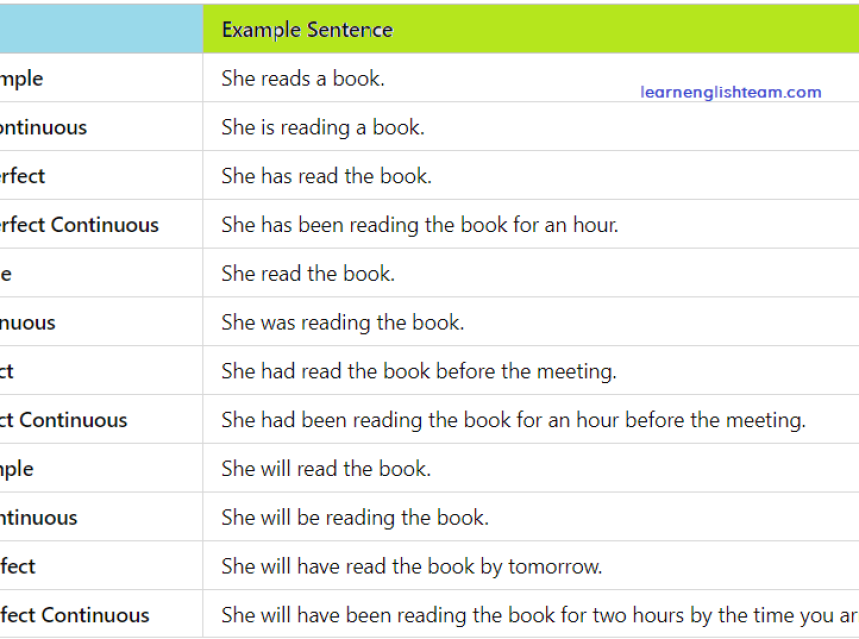Select "She was reading the book." cell

point(343,323)
